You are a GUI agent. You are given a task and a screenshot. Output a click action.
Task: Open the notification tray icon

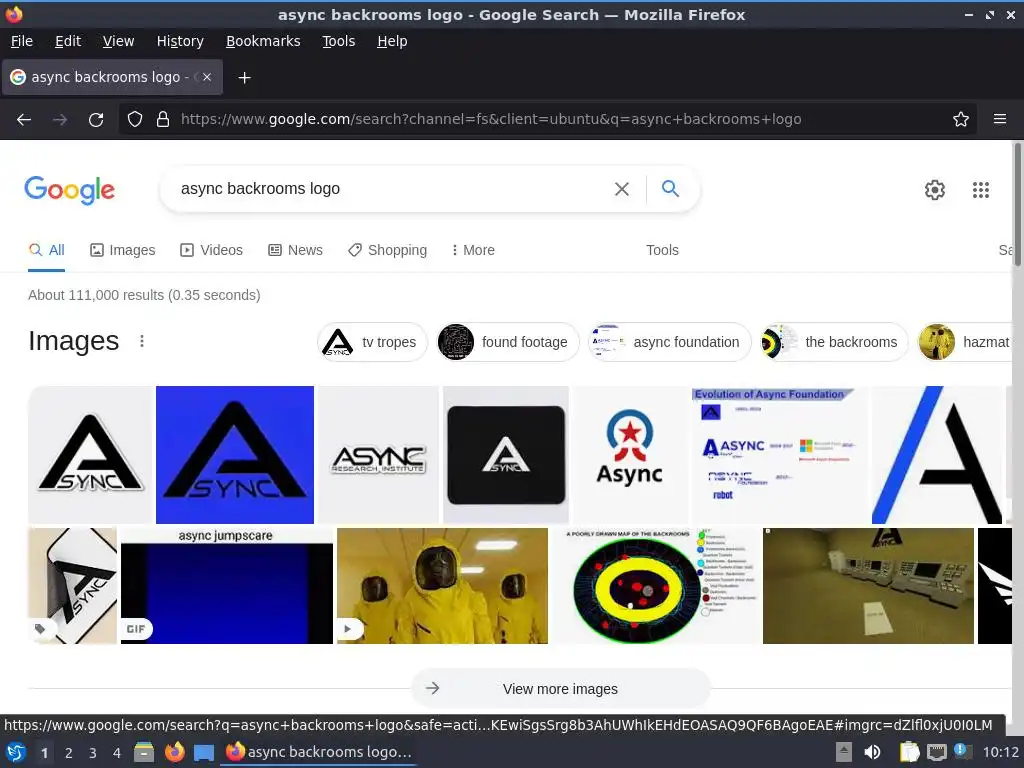click(962, 751)
